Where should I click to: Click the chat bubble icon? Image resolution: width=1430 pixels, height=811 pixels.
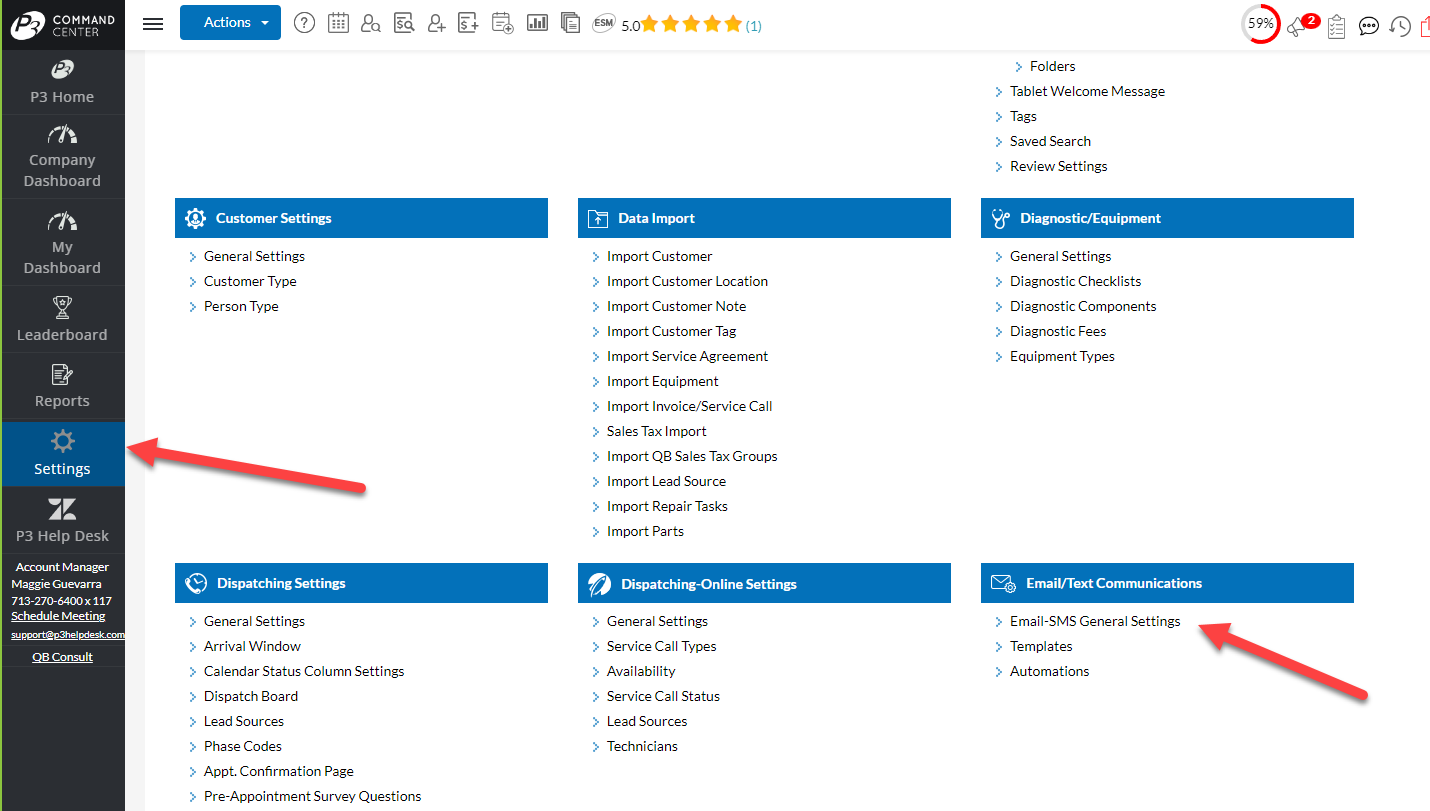(x=1369, y=26)
